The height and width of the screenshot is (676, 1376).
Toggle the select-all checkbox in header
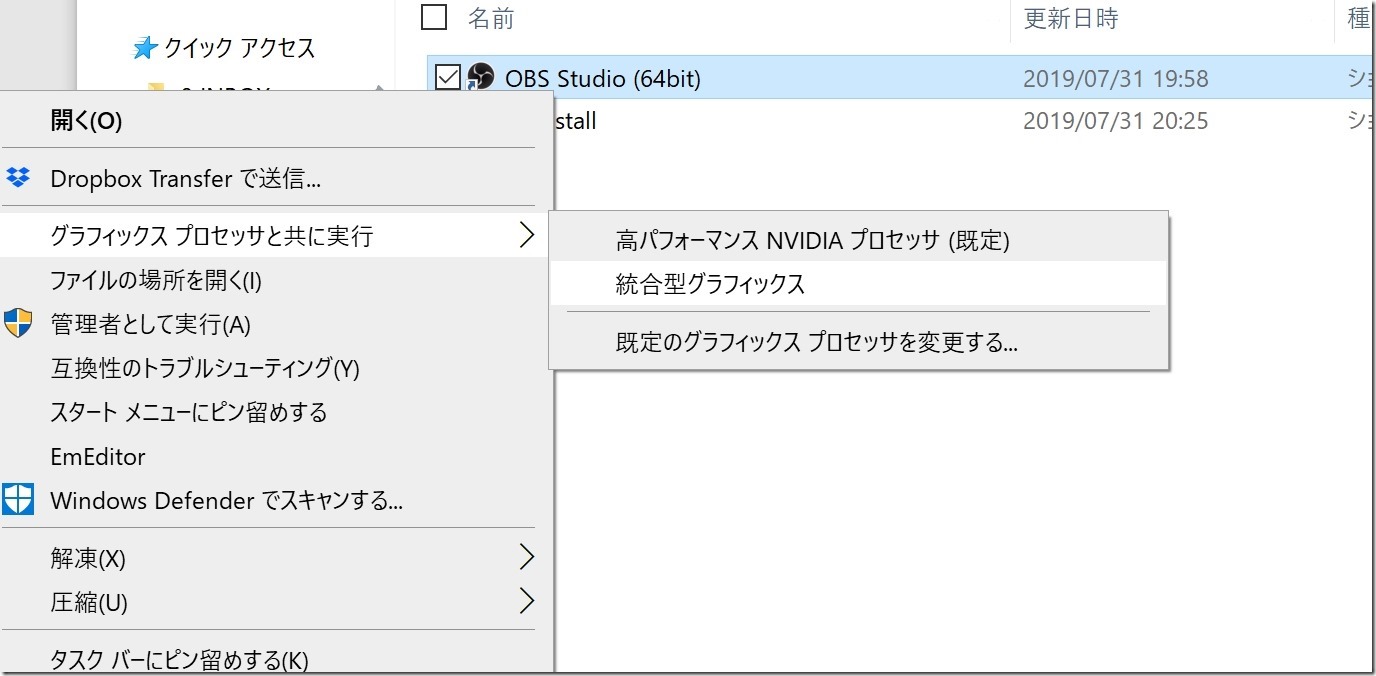(433, 17)
